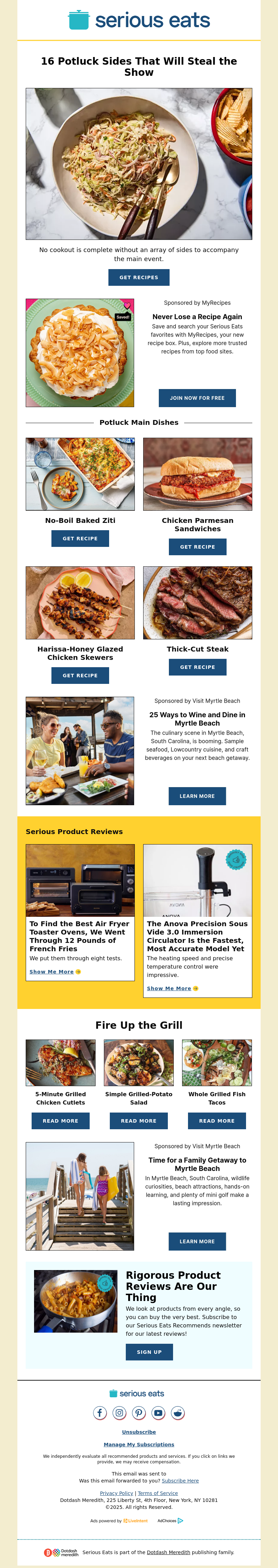Screen dimensions: 278x1568
Task: Click the small Serious Eats footer logo
Action: tap(137, 1393)
